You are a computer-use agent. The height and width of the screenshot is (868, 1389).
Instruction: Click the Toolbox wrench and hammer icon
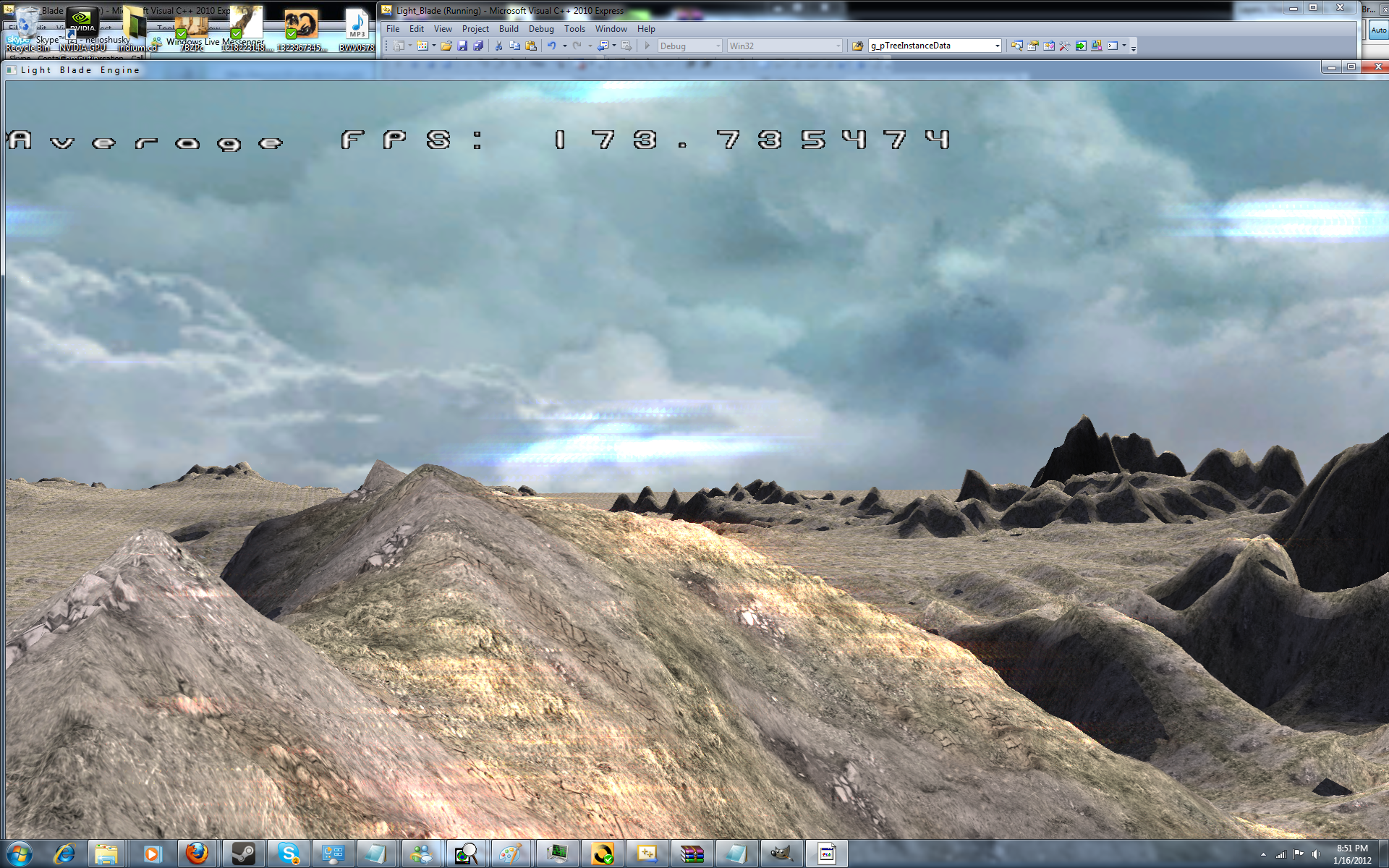1064,46
